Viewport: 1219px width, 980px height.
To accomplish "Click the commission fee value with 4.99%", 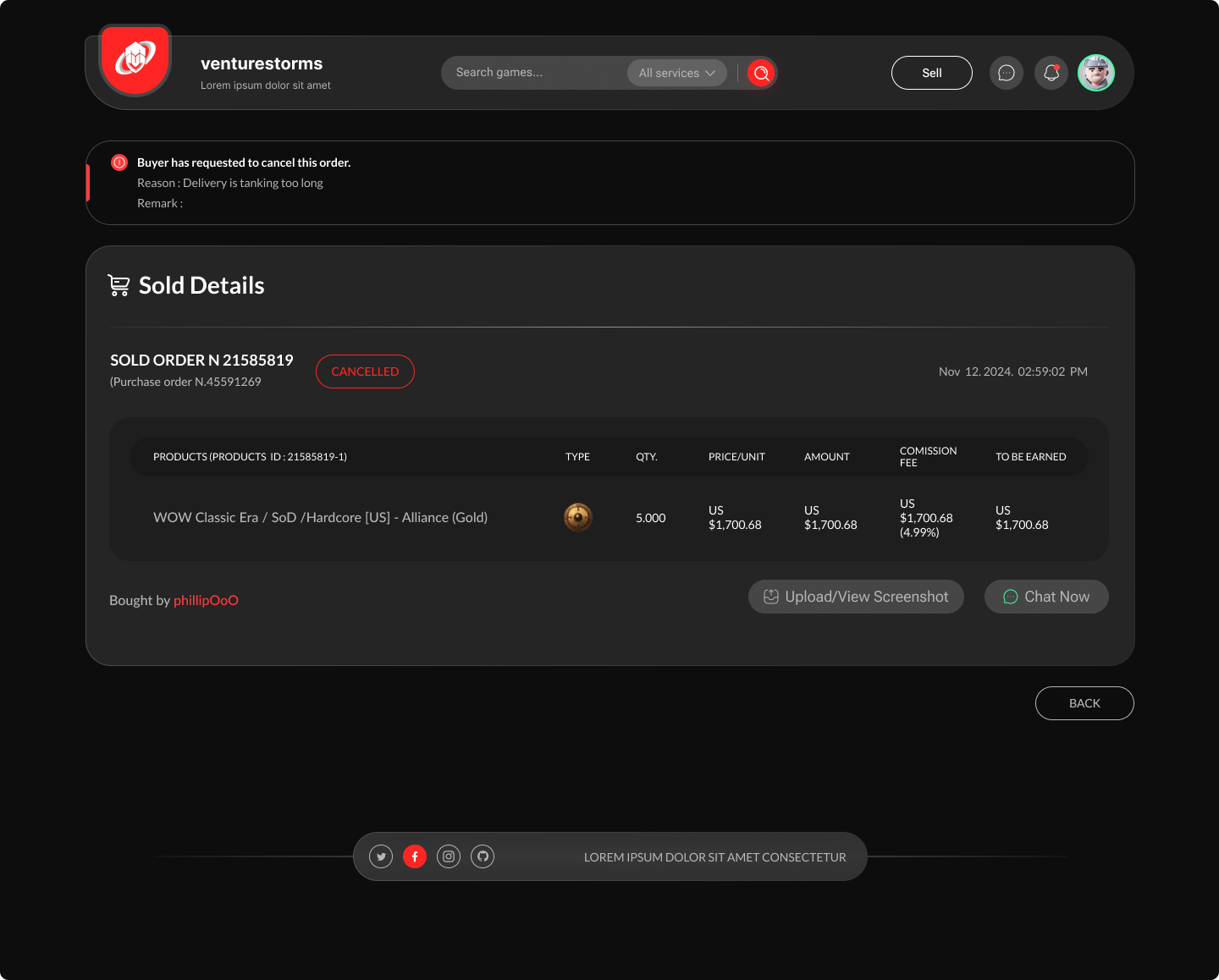I will [x=926, y=518].
